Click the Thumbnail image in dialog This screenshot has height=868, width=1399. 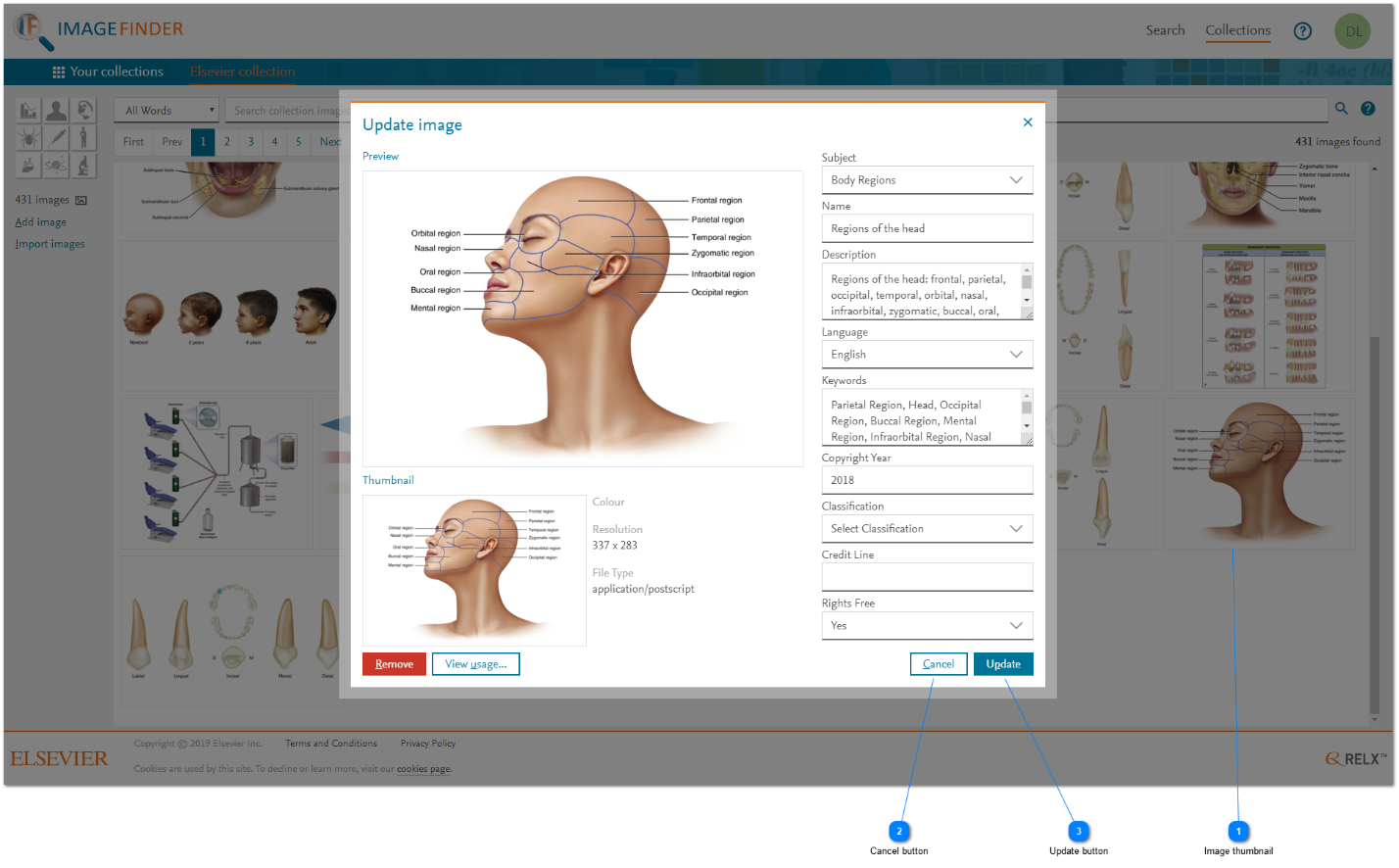pyautogui.click(x=474, y=570)
